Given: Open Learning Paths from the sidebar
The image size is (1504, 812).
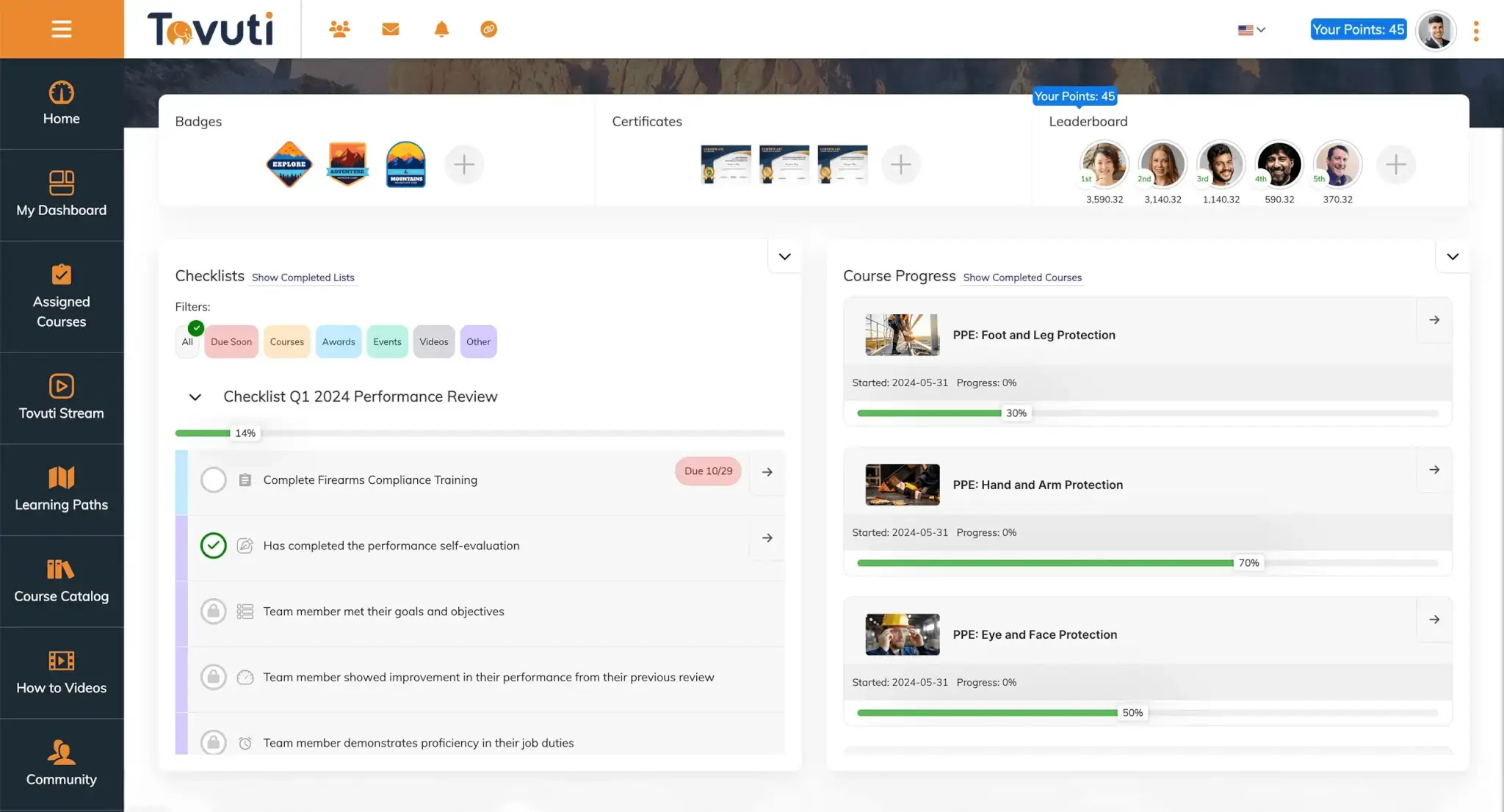Looking at the screenshot, I should pyautogui.click(x=62, y=488).
